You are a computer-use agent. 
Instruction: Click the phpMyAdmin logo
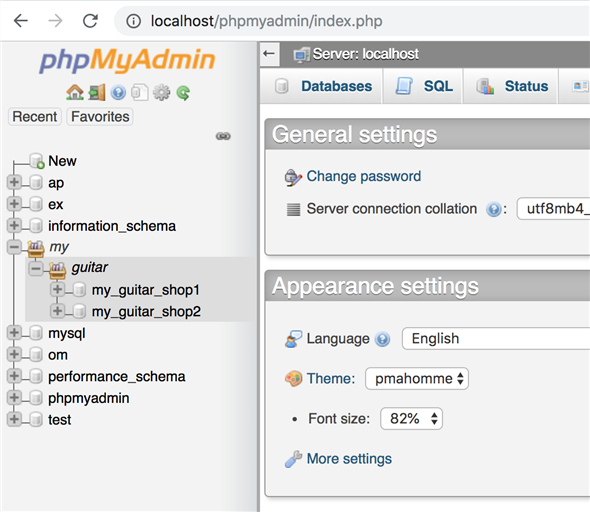(x=127, y=60)
